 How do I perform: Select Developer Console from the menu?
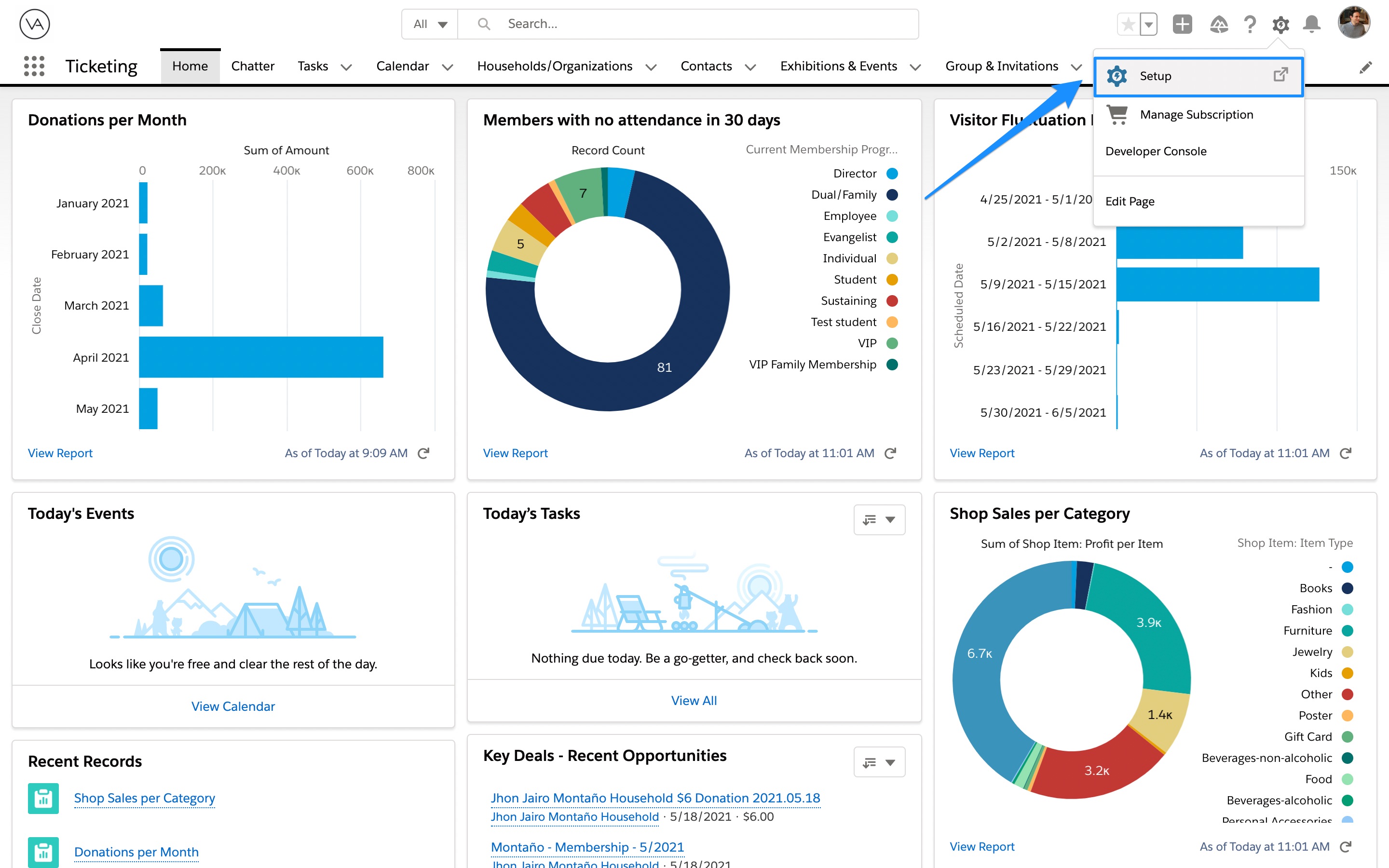[x=1156, y=151]
